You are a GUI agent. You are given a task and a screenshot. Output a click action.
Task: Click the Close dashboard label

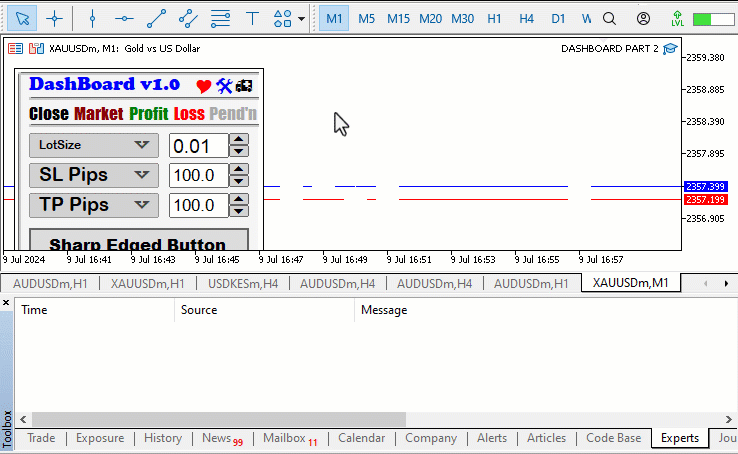pos(49,113)
